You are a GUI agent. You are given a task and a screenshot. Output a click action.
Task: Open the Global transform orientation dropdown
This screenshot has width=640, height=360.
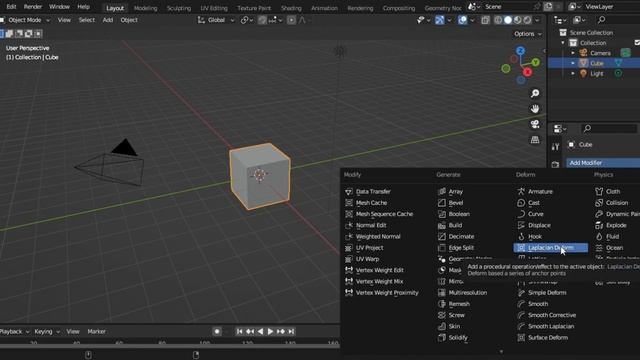click(x=216, y=20)
